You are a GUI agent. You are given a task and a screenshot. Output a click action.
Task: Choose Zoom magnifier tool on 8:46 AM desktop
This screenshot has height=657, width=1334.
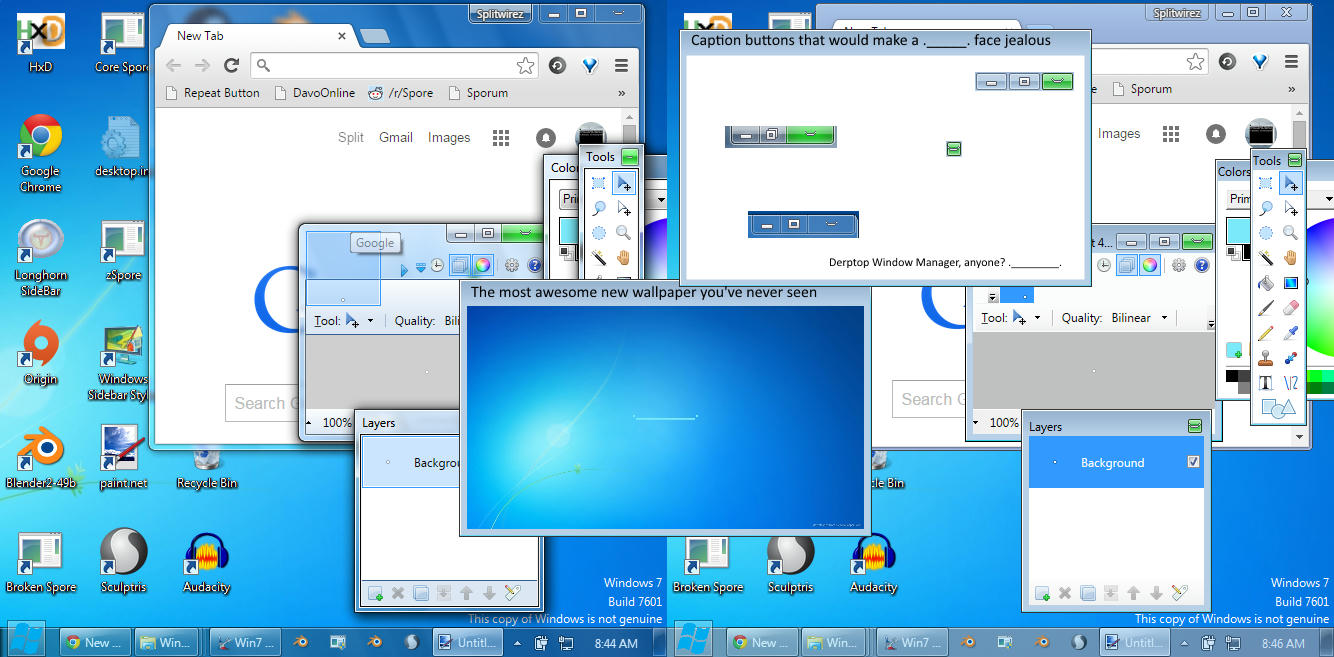coord(1291,233)
